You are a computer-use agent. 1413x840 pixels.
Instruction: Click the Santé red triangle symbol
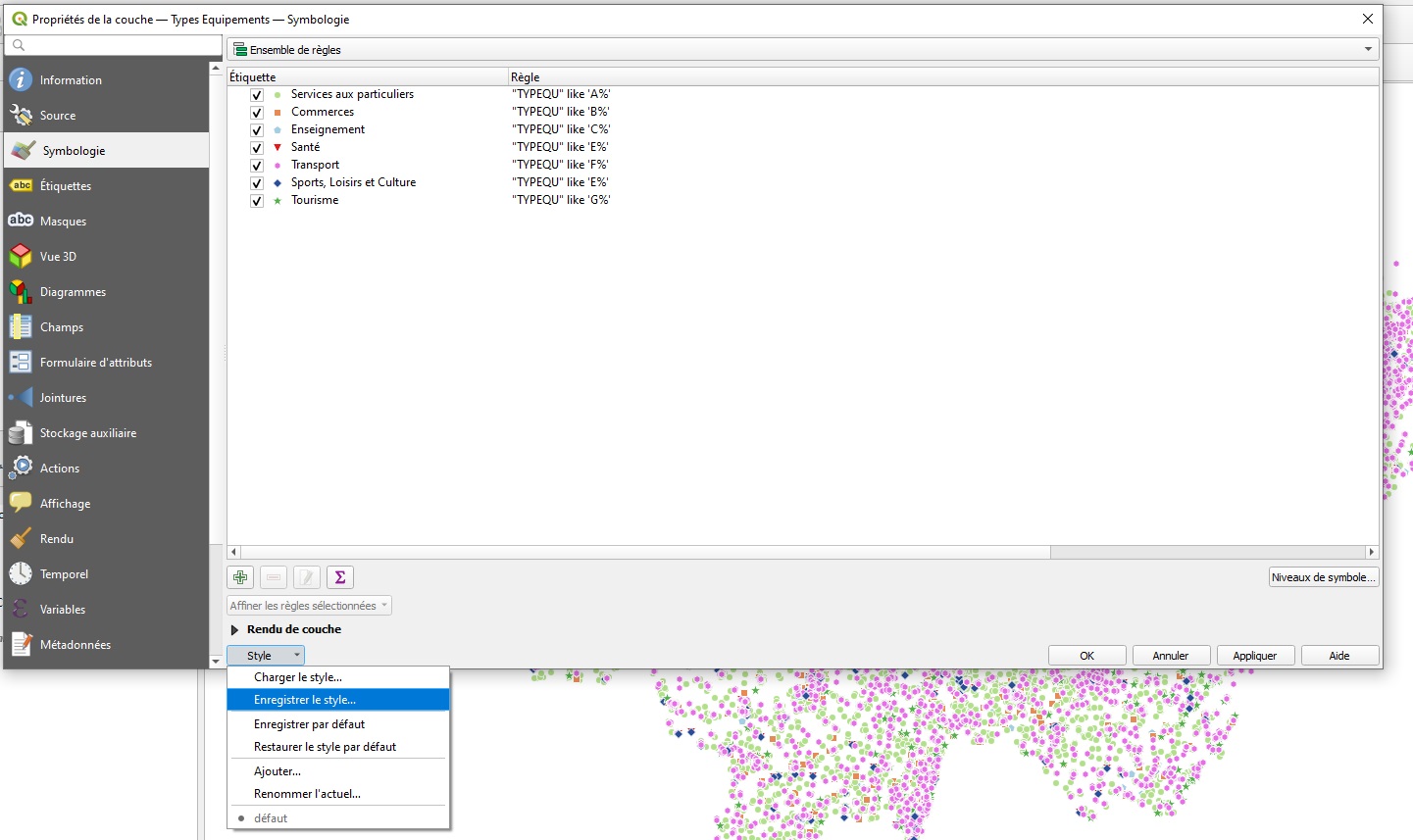click(278, 148)
